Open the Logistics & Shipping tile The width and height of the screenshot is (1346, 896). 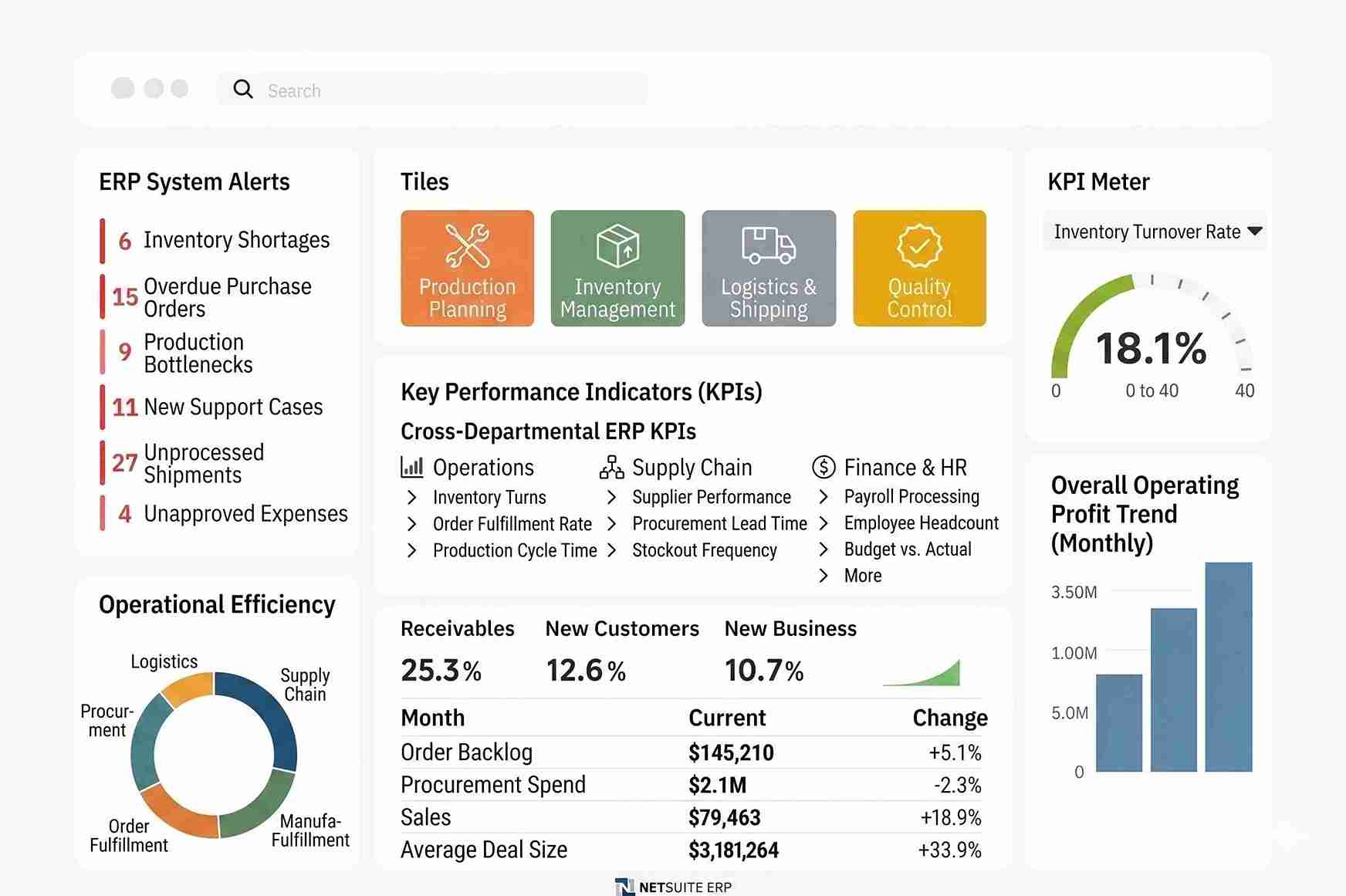point(769,268)
